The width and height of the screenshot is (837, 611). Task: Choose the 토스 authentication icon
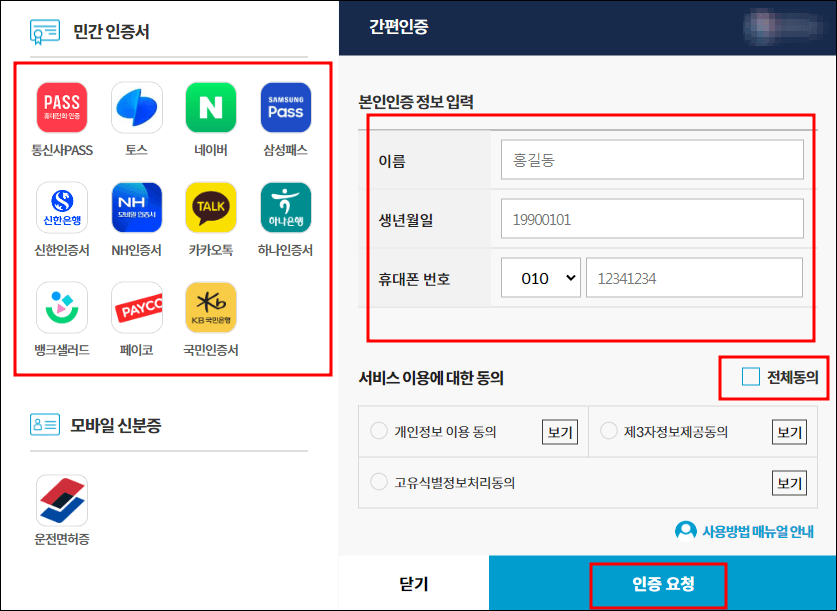pos(137,107)
